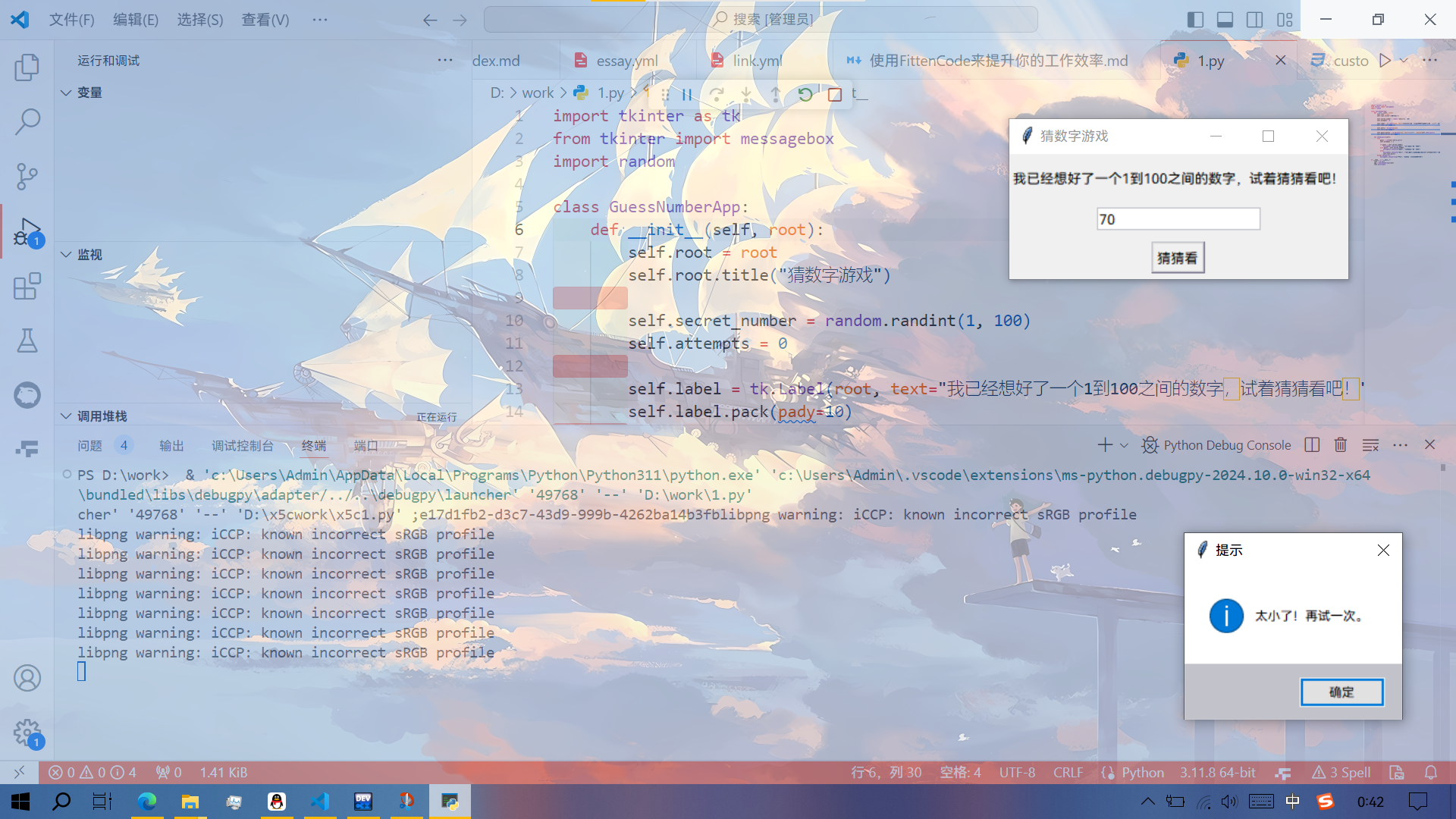Open editor More Actions ellipsis
Screen dimensions: 1456x819
click(1430, 61)
